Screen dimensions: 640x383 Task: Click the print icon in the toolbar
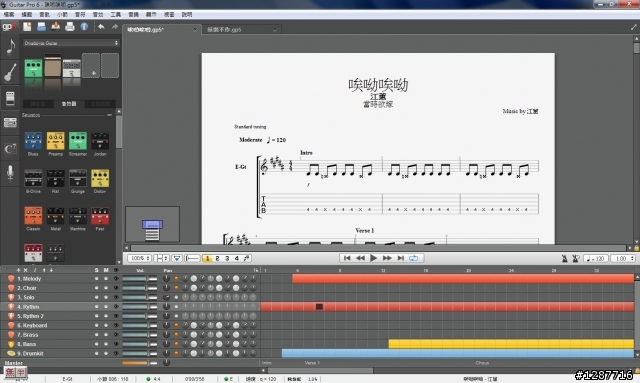[x=70, y=27]
